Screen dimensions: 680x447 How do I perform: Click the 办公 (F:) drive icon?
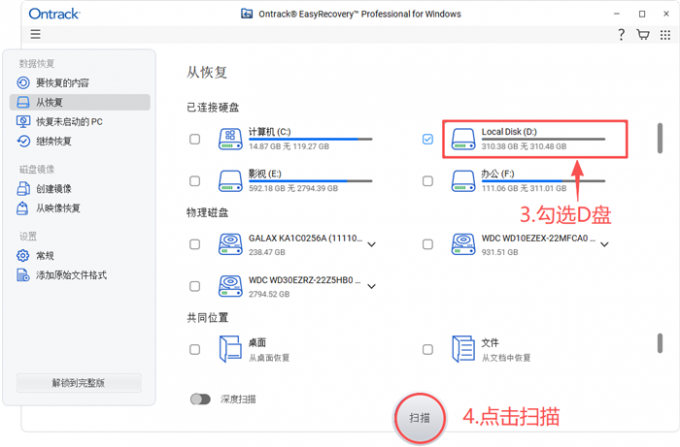(x=464, y=181)
